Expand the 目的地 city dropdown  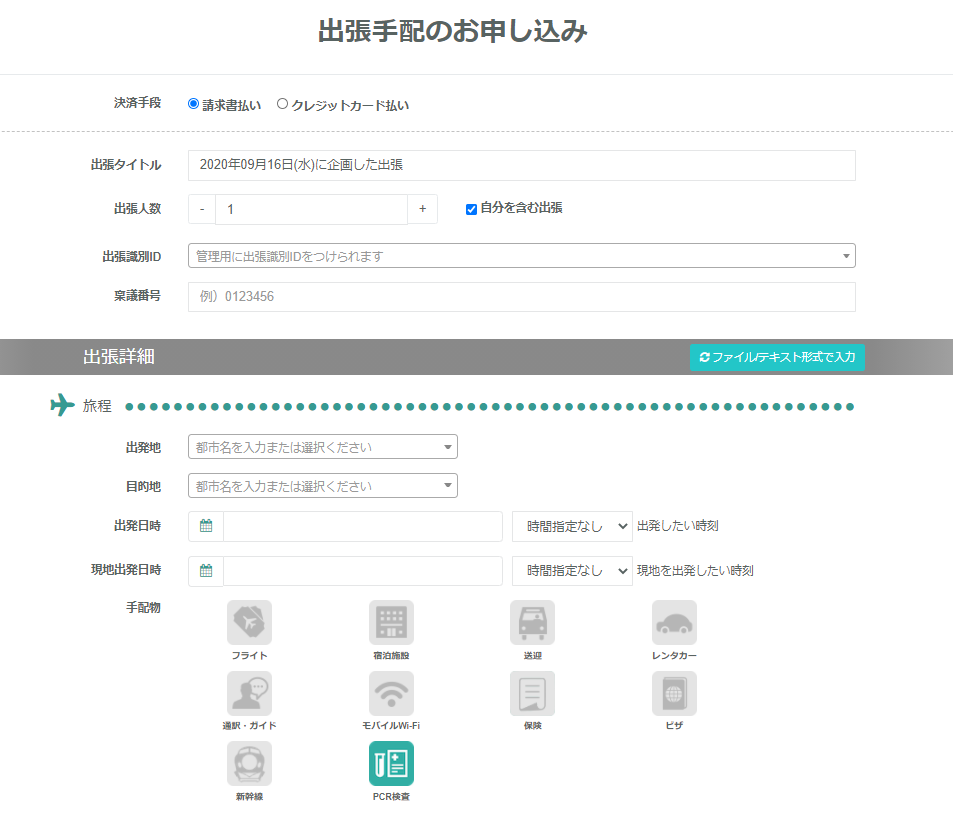click(x=322, y=486)
